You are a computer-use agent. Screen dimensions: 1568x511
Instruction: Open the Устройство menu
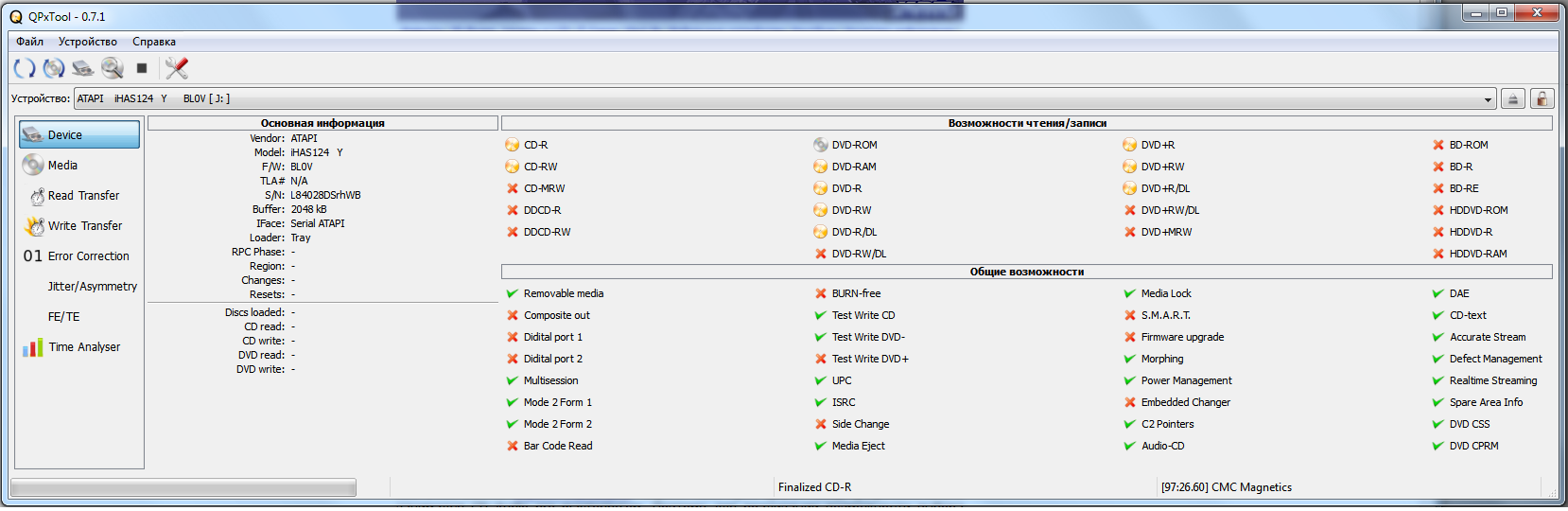(88, 42)
